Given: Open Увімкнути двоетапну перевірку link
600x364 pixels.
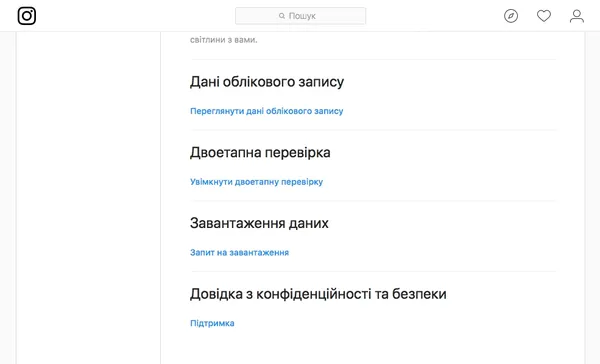Looking at the screenshot, I should [x=256, y=182].
